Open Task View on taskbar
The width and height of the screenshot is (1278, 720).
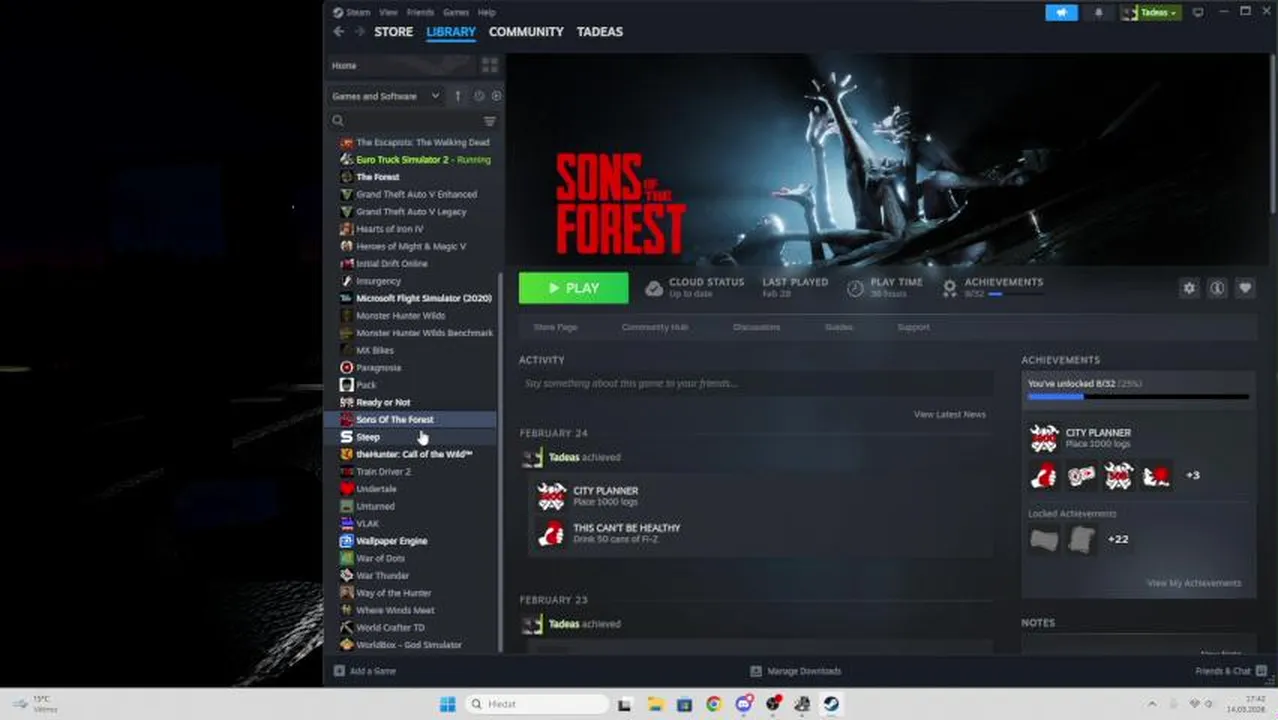coord(625,704)
